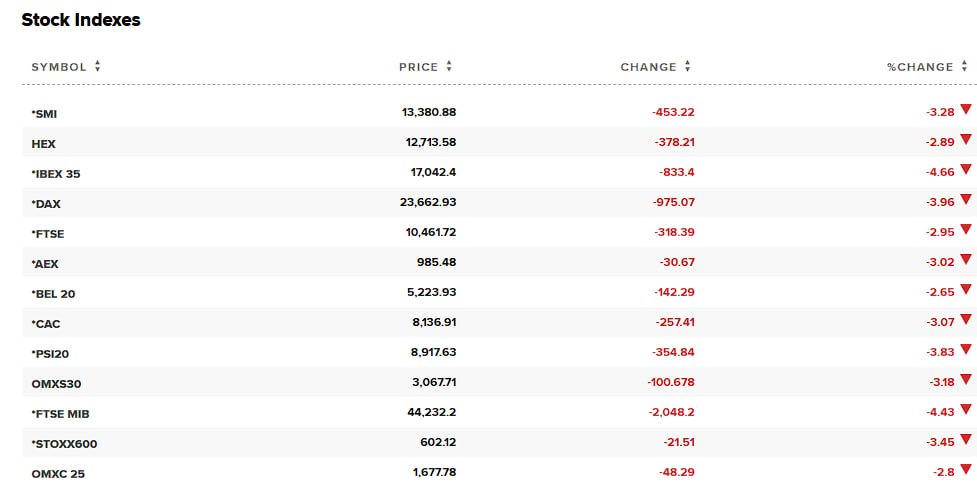Open the *FTSE index row link
Screen dimensions: 977x501
[48, 234]
